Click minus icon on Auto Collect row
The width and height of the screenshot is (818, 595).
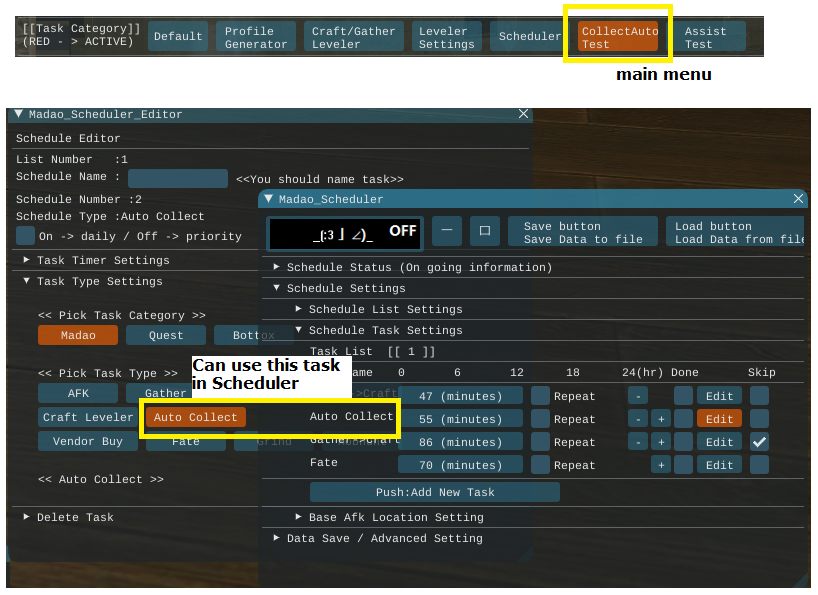coord(638,419)
